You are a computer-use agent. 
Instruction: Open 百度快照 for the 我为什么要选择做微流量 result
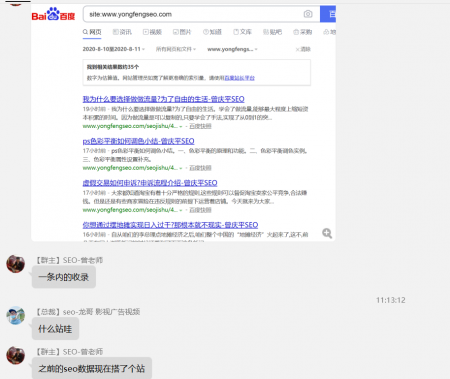tap(200, 126)
